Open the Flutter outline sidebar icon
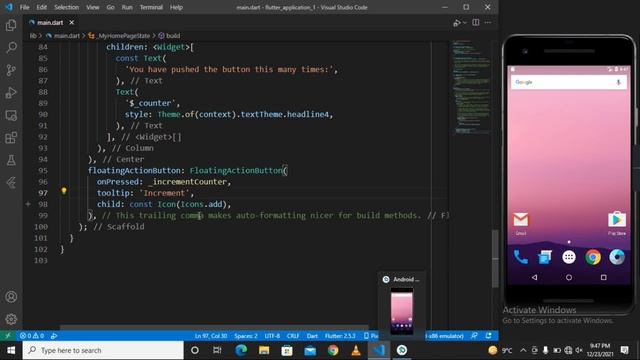640x360 pixels. coord(11,182)
